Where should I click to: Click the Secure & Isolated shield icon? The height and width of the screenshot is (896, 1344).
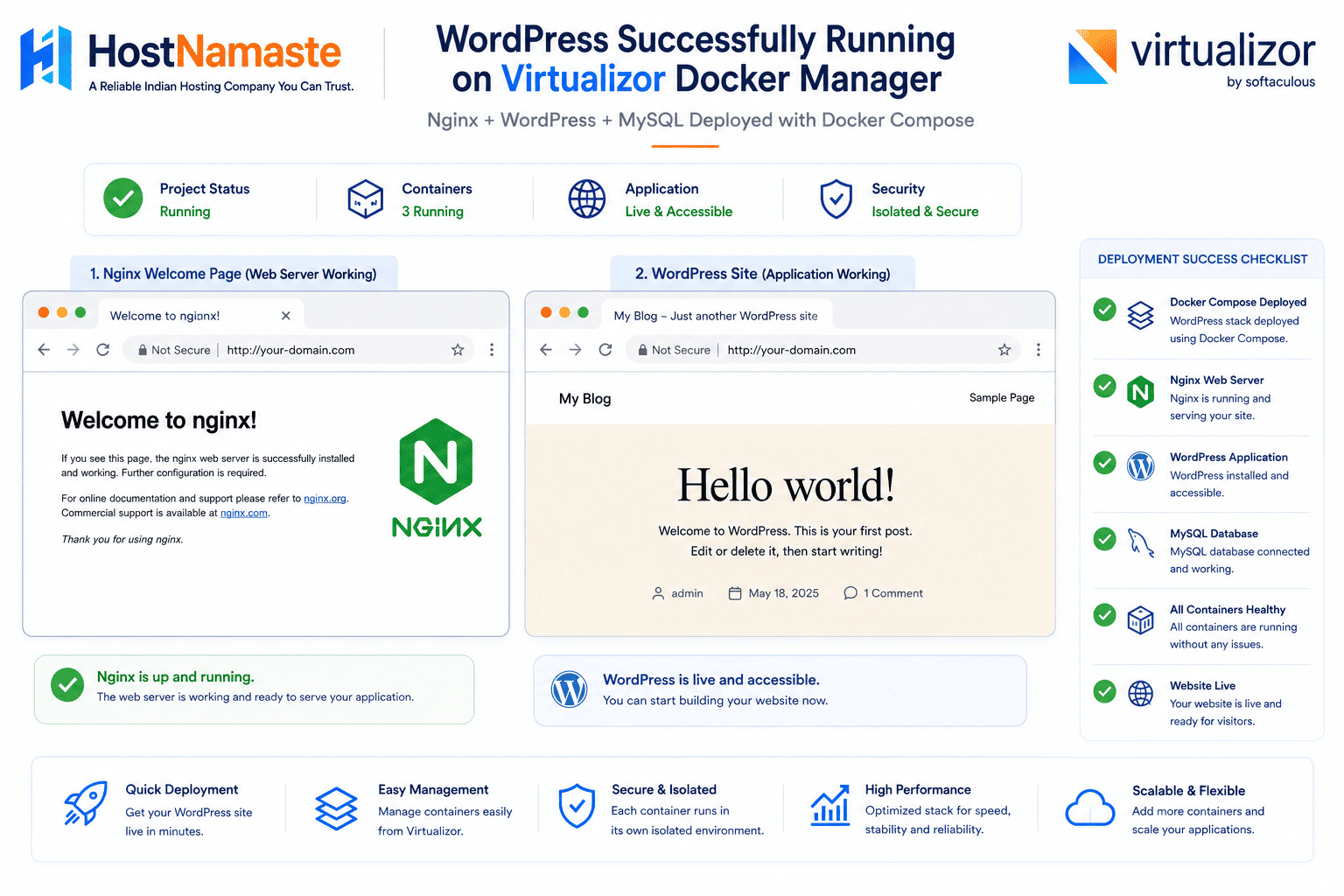pyautogui.click(x=577, y=806)
